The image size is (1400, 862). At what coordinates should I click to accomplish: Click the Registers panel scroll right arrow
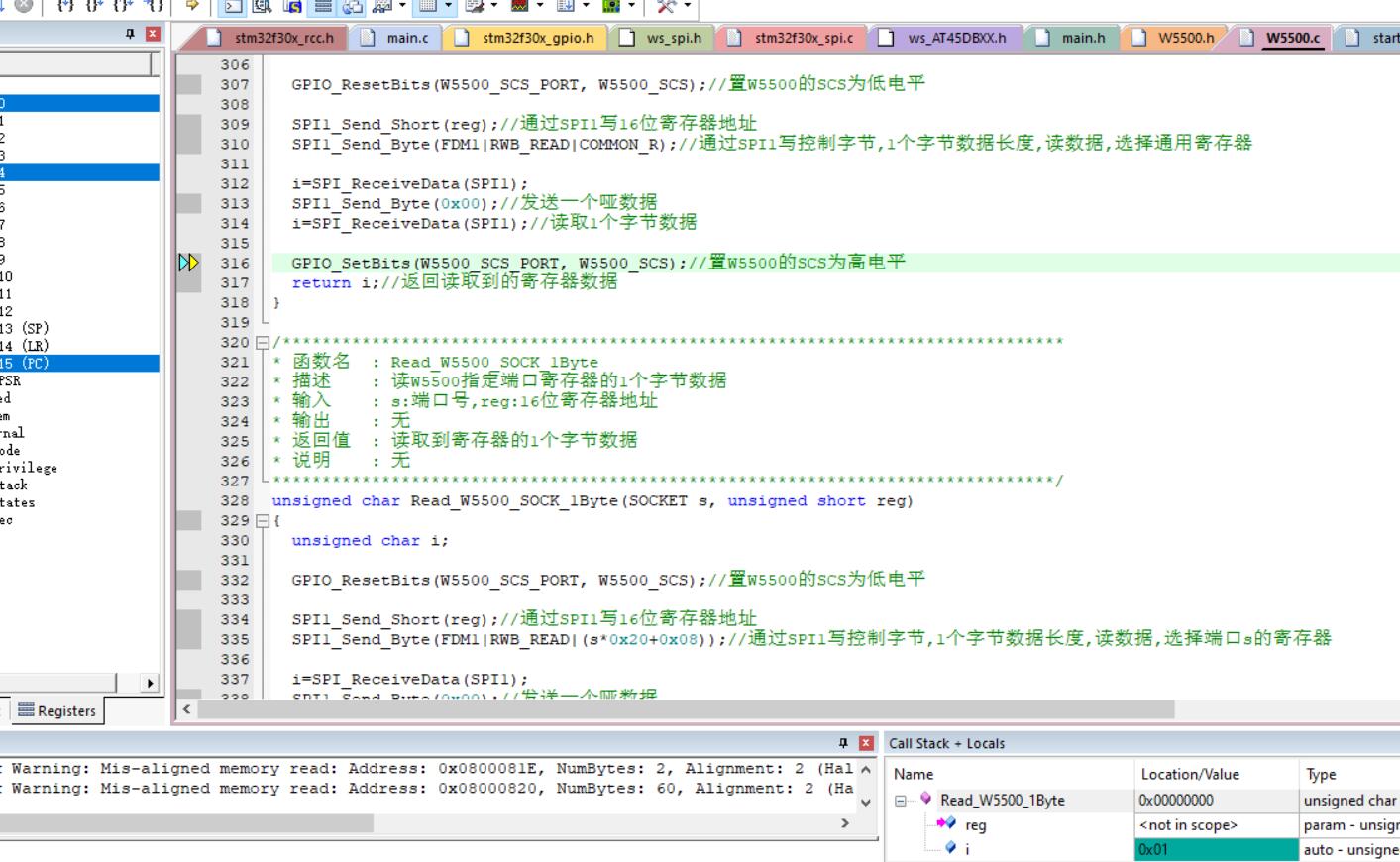pyautogui.click(x=150, y=683)
